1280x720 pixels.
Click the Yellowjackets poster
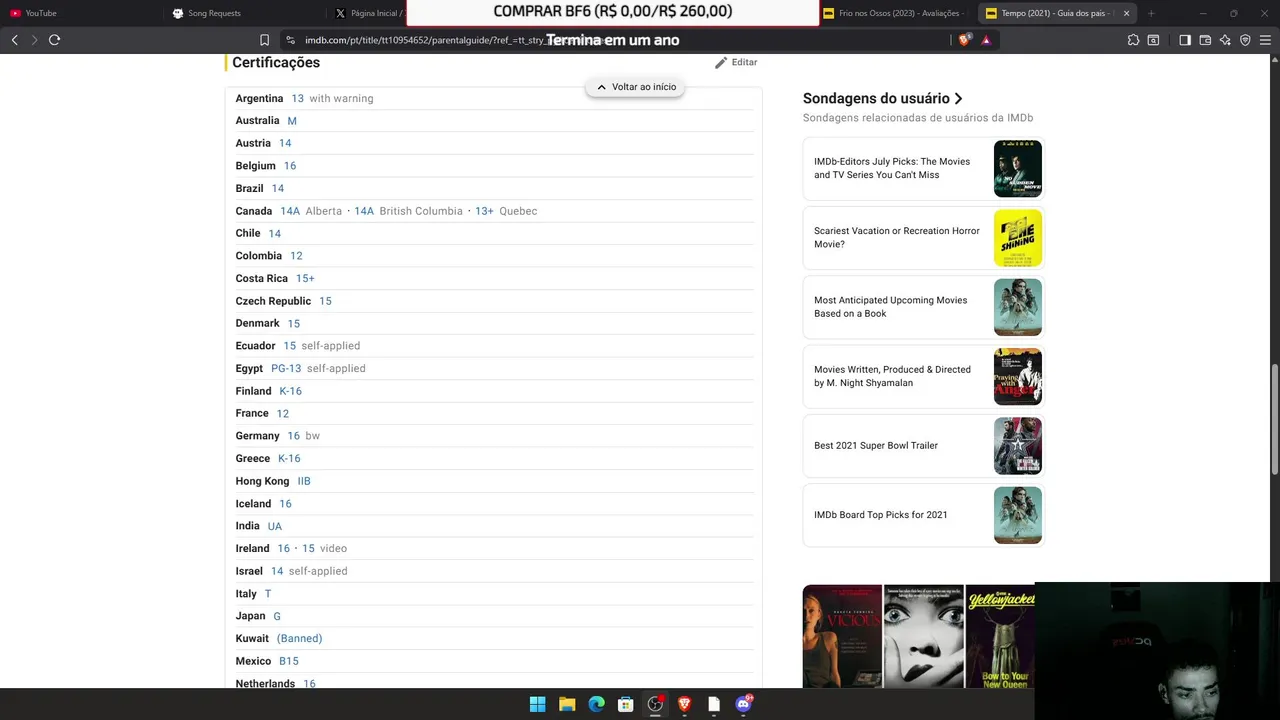click(x=1000, y=636)
